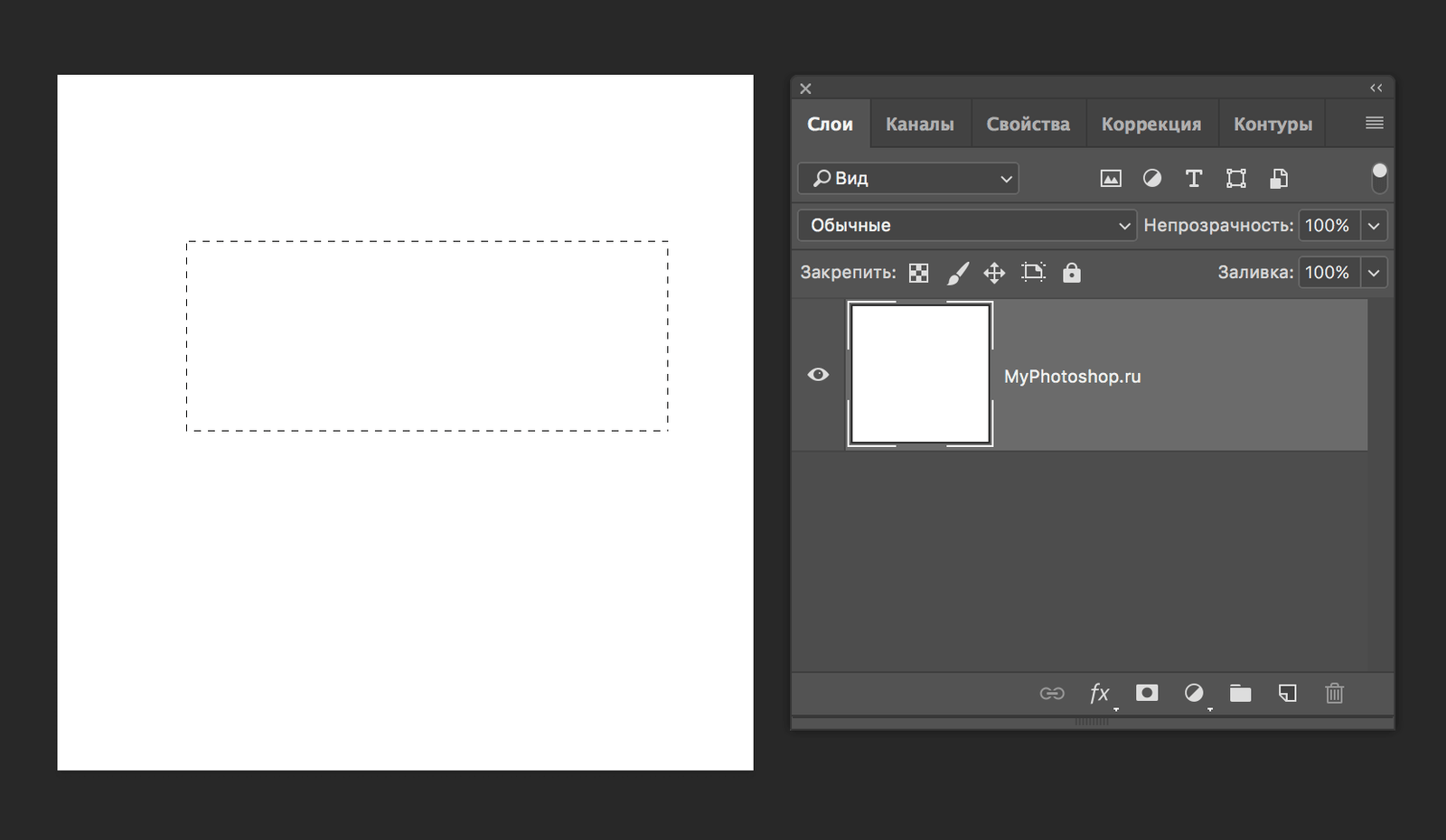1446x840 pixels.
Task: Filter layers by adjustment layer icon
Action: coord(1152,179)
